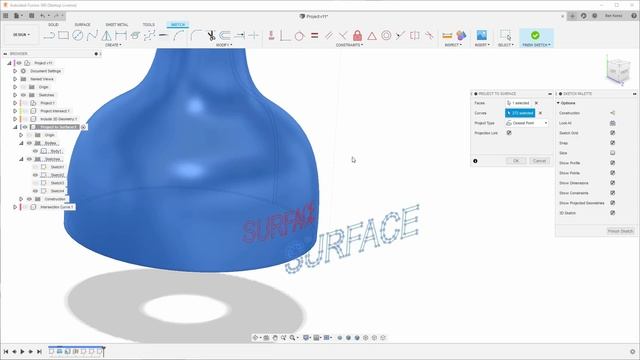The width and height of the screenshot is (640, 360).
Task: Switch to the Solid tab
Action: tap(53, 25)
